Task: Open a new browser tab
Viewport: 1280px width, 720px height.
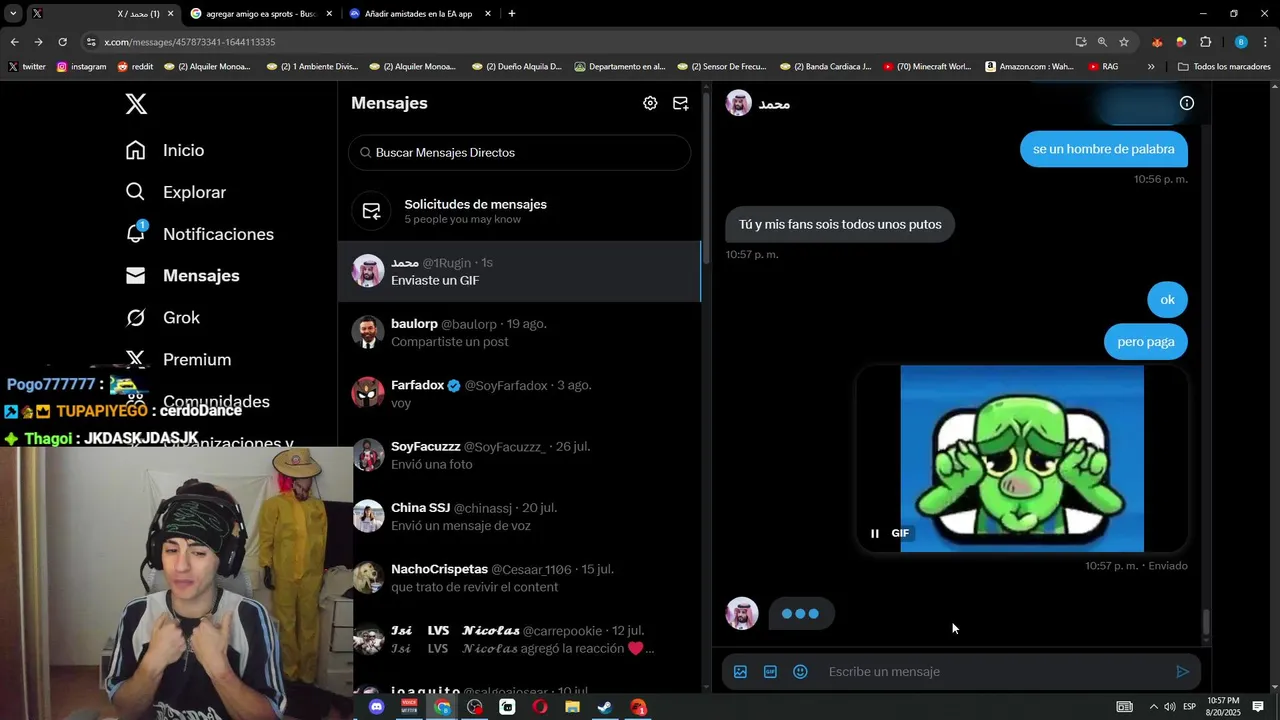Action: click(x=512, y=14)
